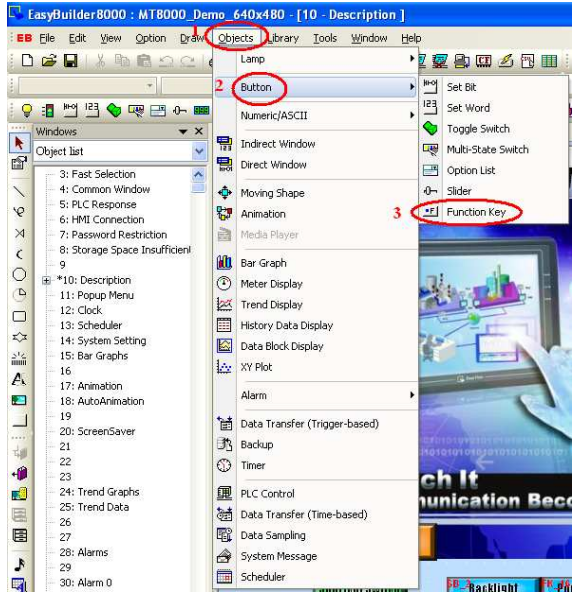Open the Windows panel dropdown arrow
577x595 pixels.
(183, 132)
